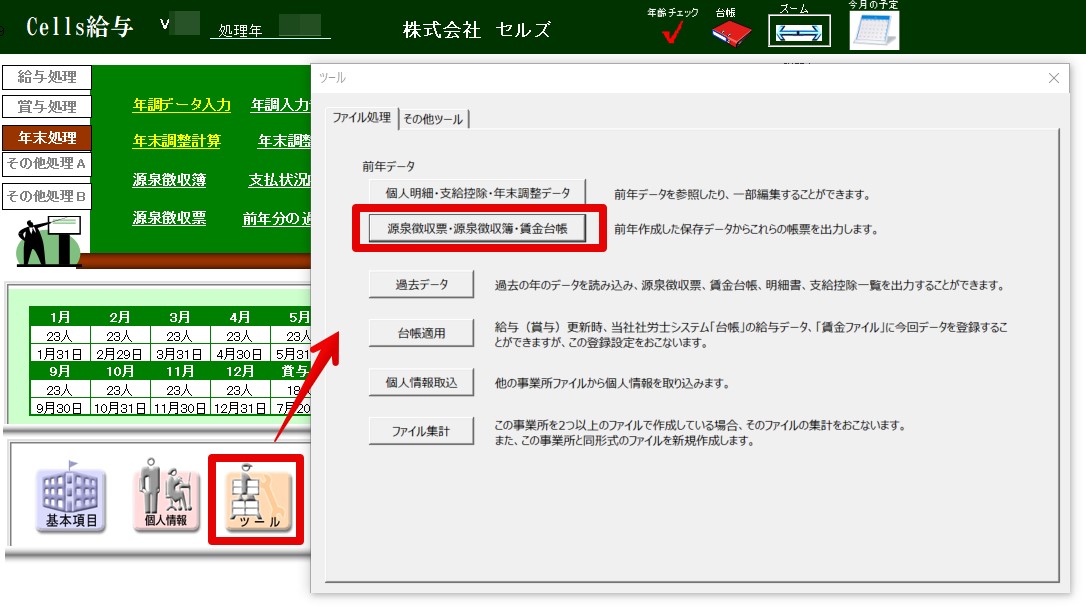Close the ツール dialog window
1086x610 pixels.
click(x=1053, y=78)
